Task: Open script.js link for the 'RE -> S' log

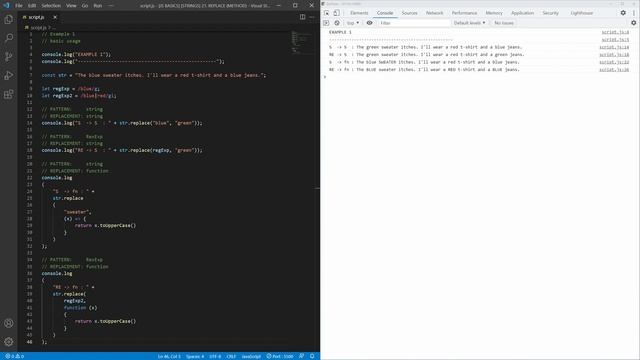Action: pos(614,55)
